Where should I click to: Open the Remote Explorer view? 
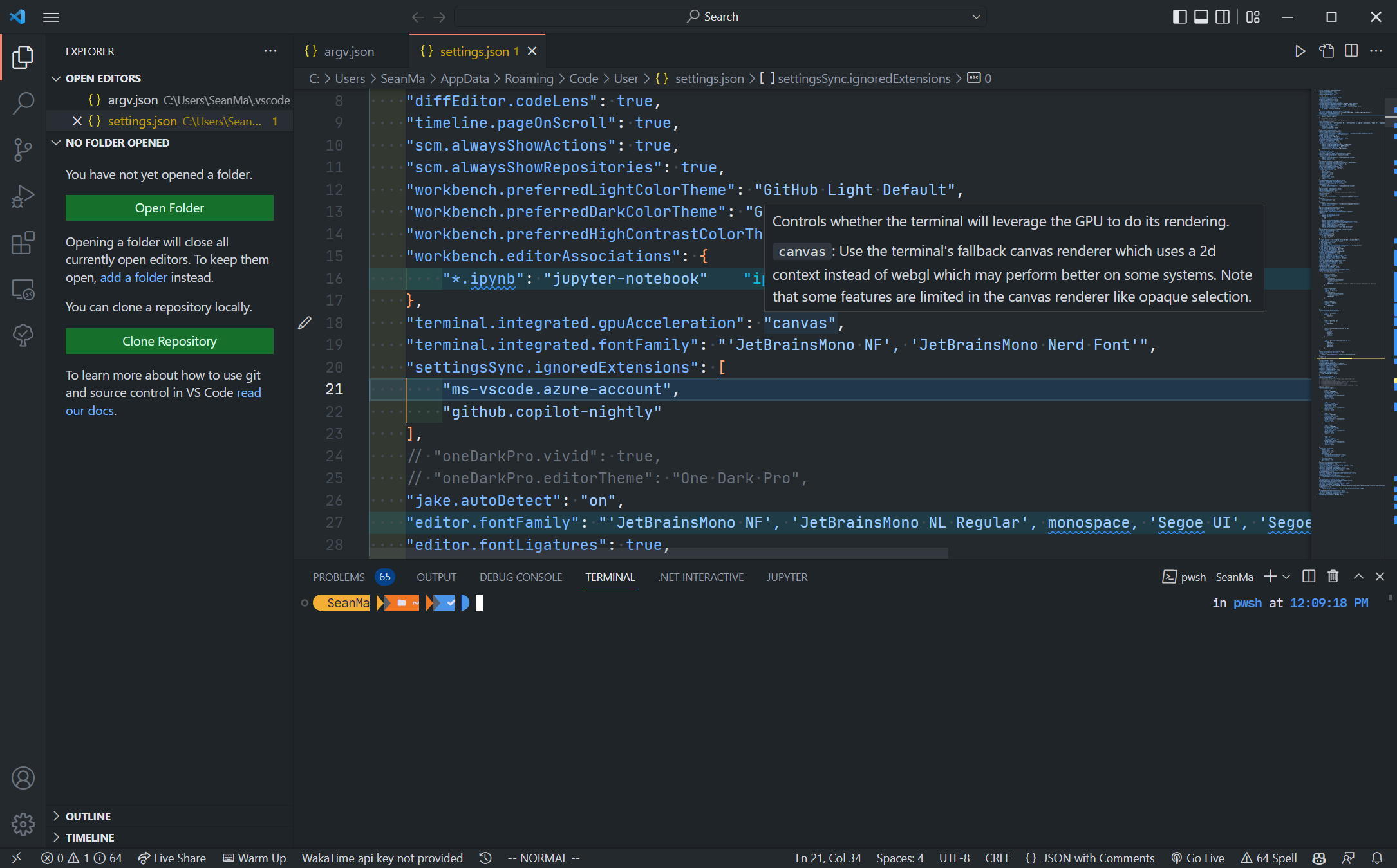23,290
